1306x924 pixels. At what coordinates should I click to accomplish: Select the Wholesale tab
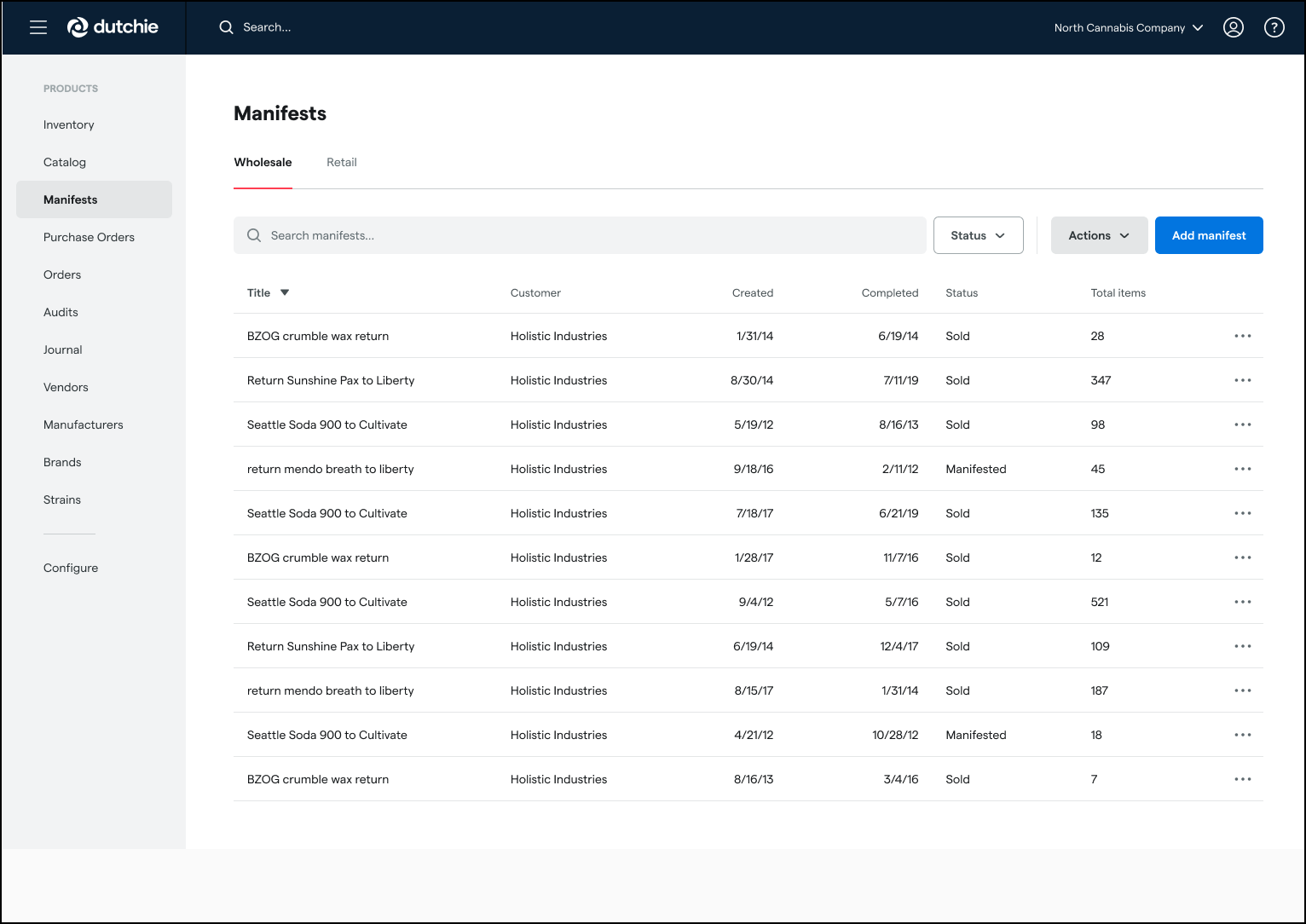coord(263,162)
